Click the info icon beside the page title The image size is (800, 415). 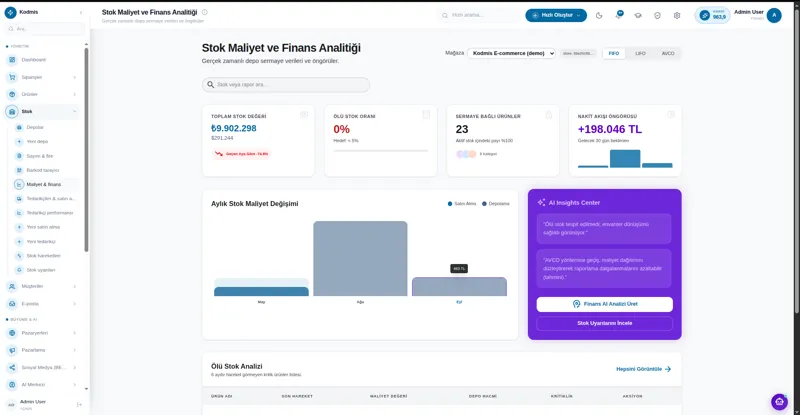coord(205,12)
